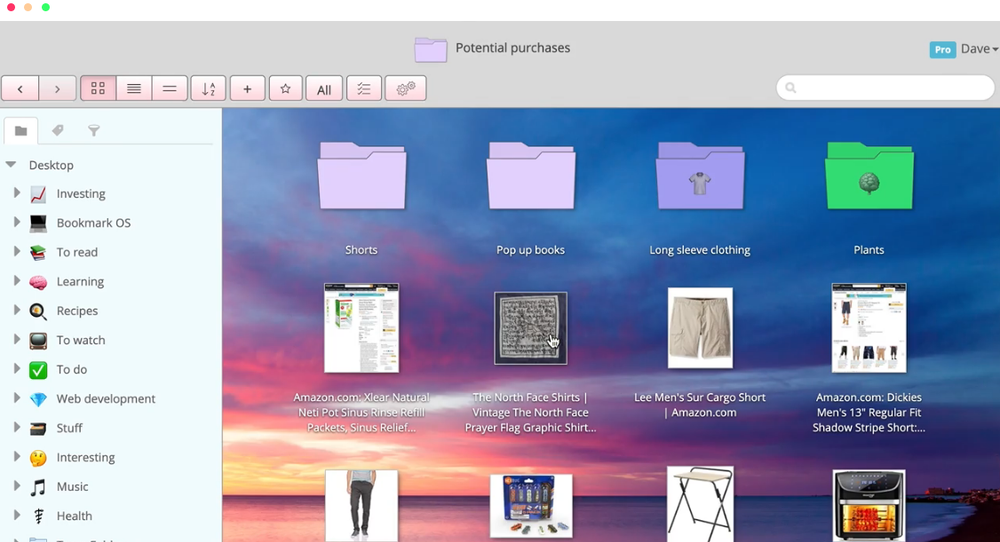Select the Learning label in sidebar
The width and height of the screenshot is (1000, 542).
tap(80, 281)
